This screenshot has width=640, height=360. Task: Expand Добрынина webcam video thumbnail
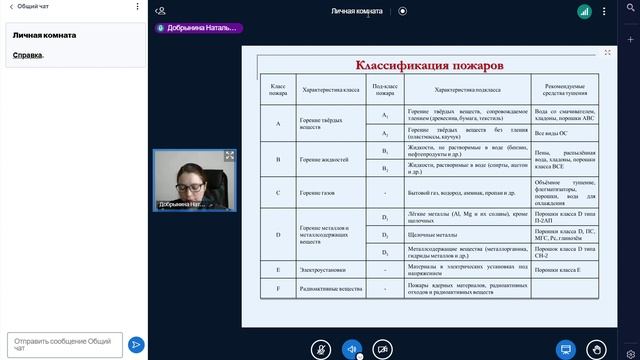(x=229, y=156)
